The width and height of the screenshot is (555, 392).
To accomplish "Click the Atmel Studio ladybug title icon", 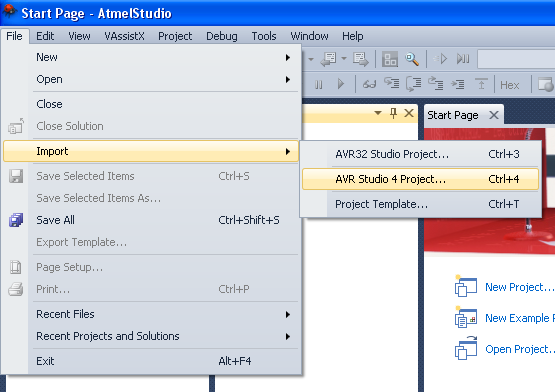I will 9,11.
